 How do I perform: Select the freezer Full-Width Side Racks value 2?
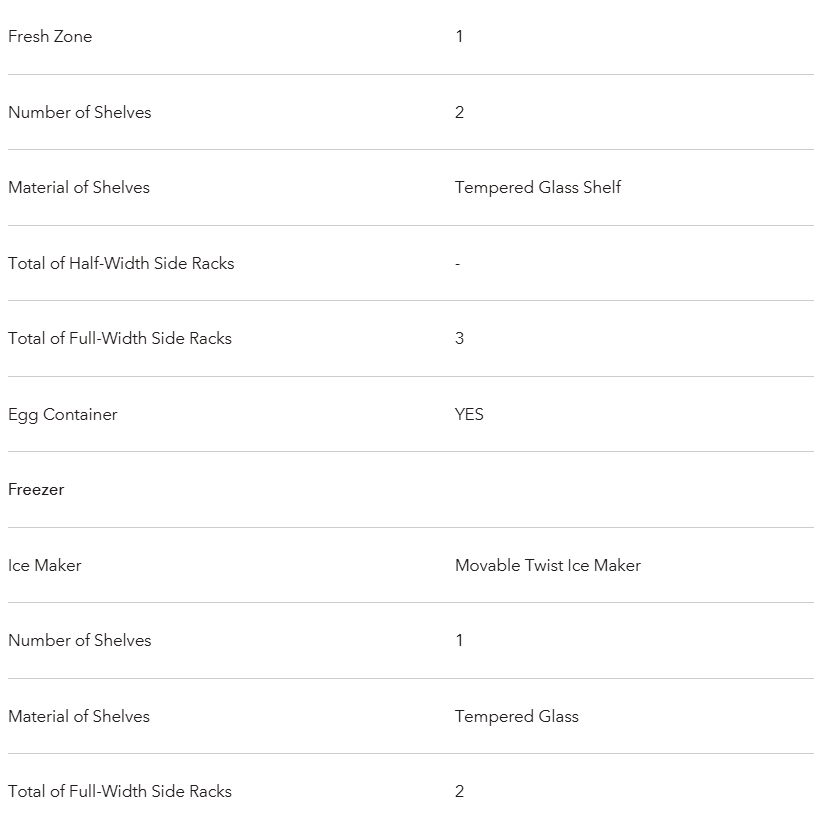460,792
